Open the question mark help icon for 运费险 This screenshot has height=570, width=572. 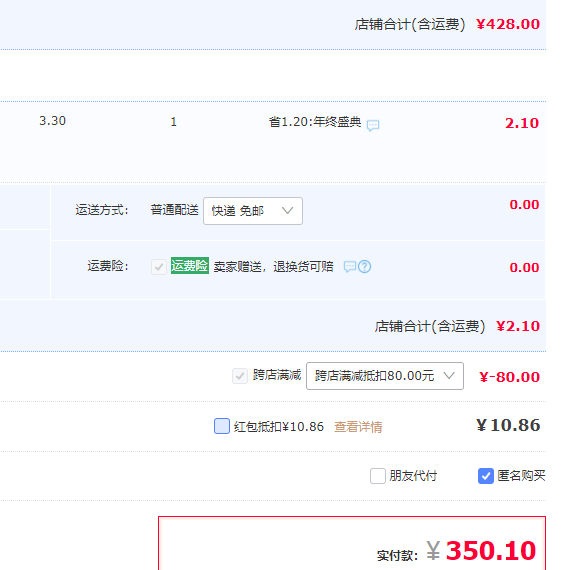pyautogui.click(x=364, y=267)
